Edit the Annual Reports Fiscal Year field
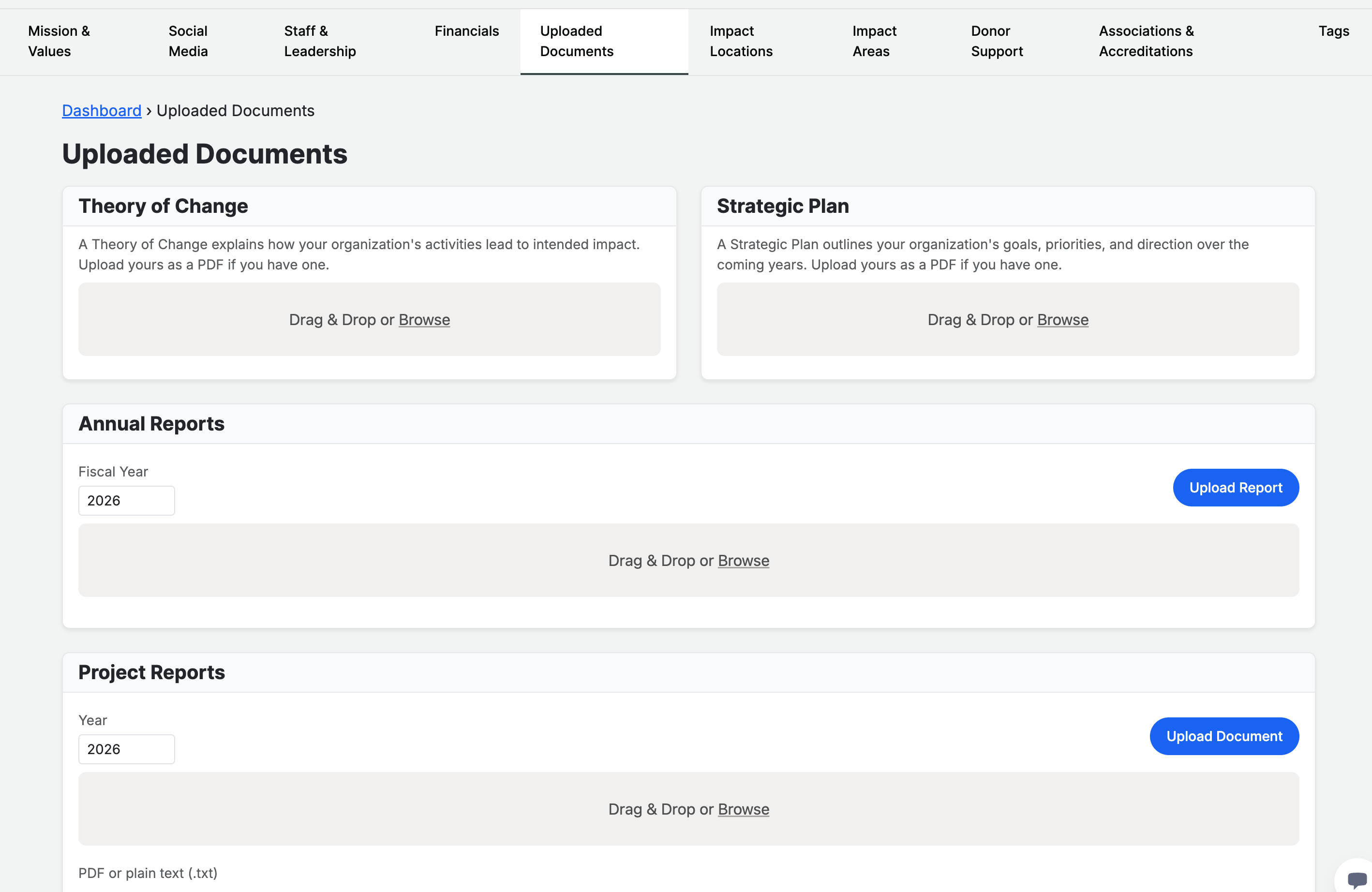 [126, 501]
